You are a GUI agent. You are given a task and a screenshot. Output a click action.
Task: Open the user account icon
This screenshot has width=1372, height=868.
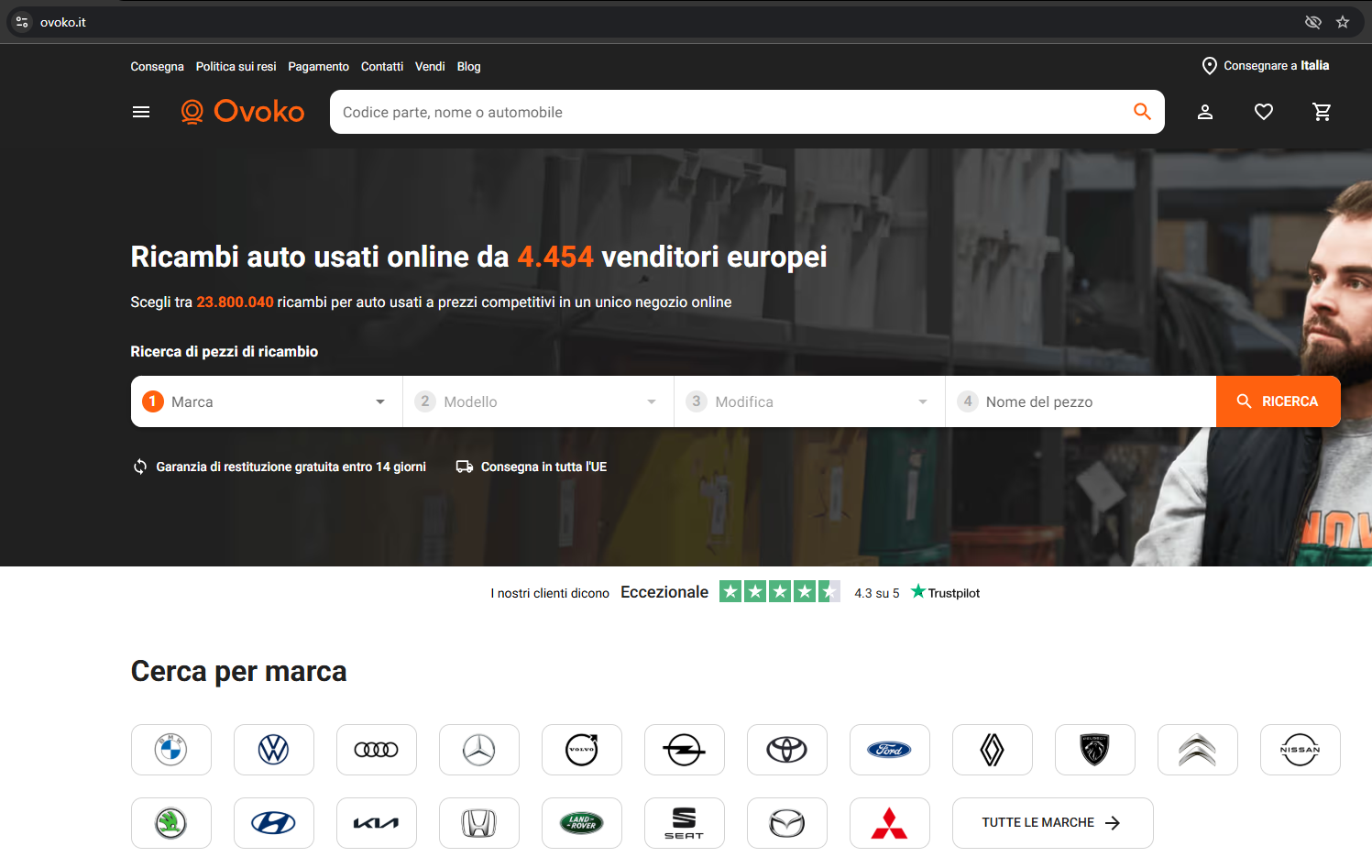[x=1205, y=112]
